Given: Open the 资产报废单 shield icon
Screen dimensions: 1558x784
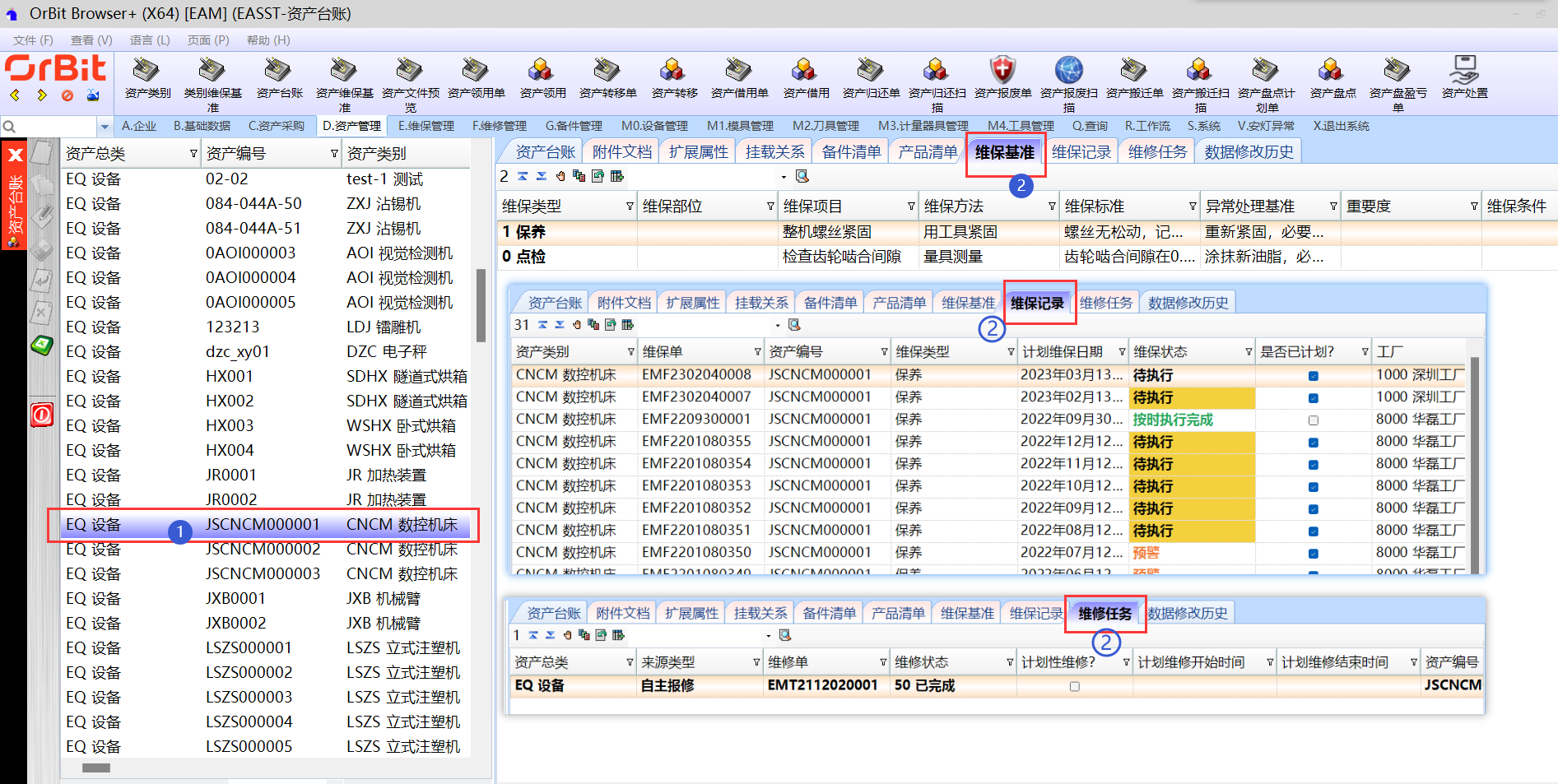Looking at the screenshot, I should [1002, 72].
